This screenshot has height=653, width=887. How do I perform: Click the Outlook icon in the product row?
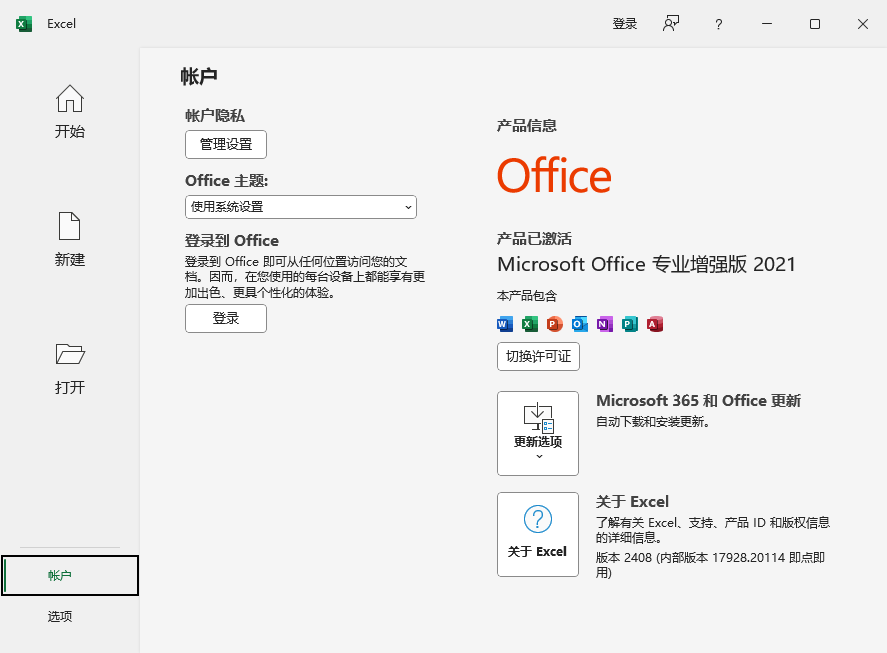579,324
